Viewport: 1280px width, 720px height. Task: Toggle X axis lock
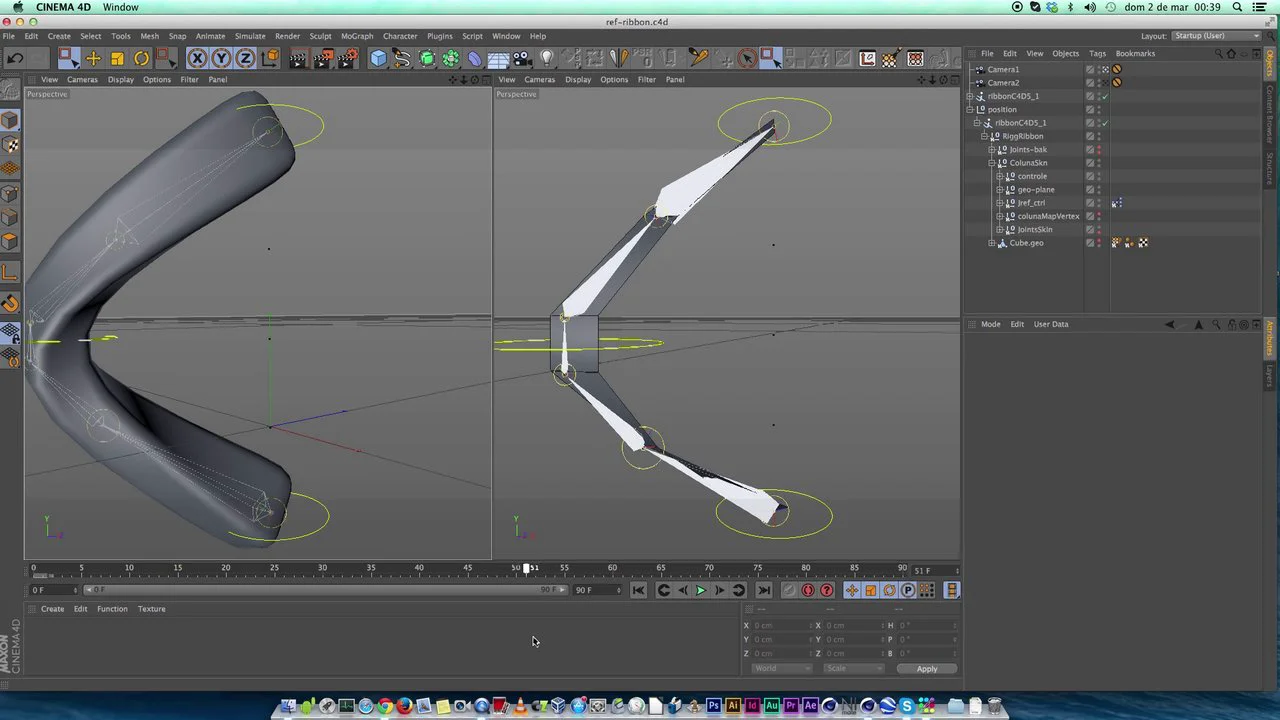click(197, 59)
